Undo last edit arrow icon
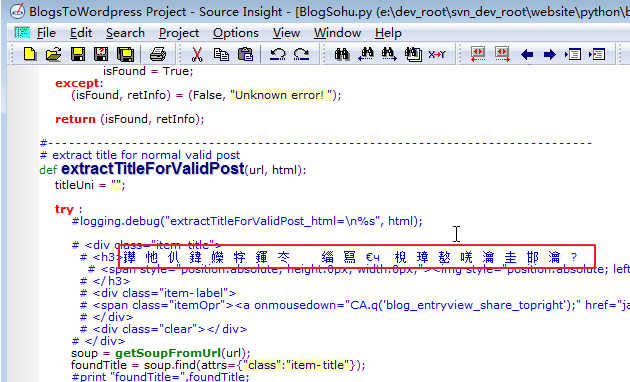This screenshot has height=382, width=630. tap(277, 54)
